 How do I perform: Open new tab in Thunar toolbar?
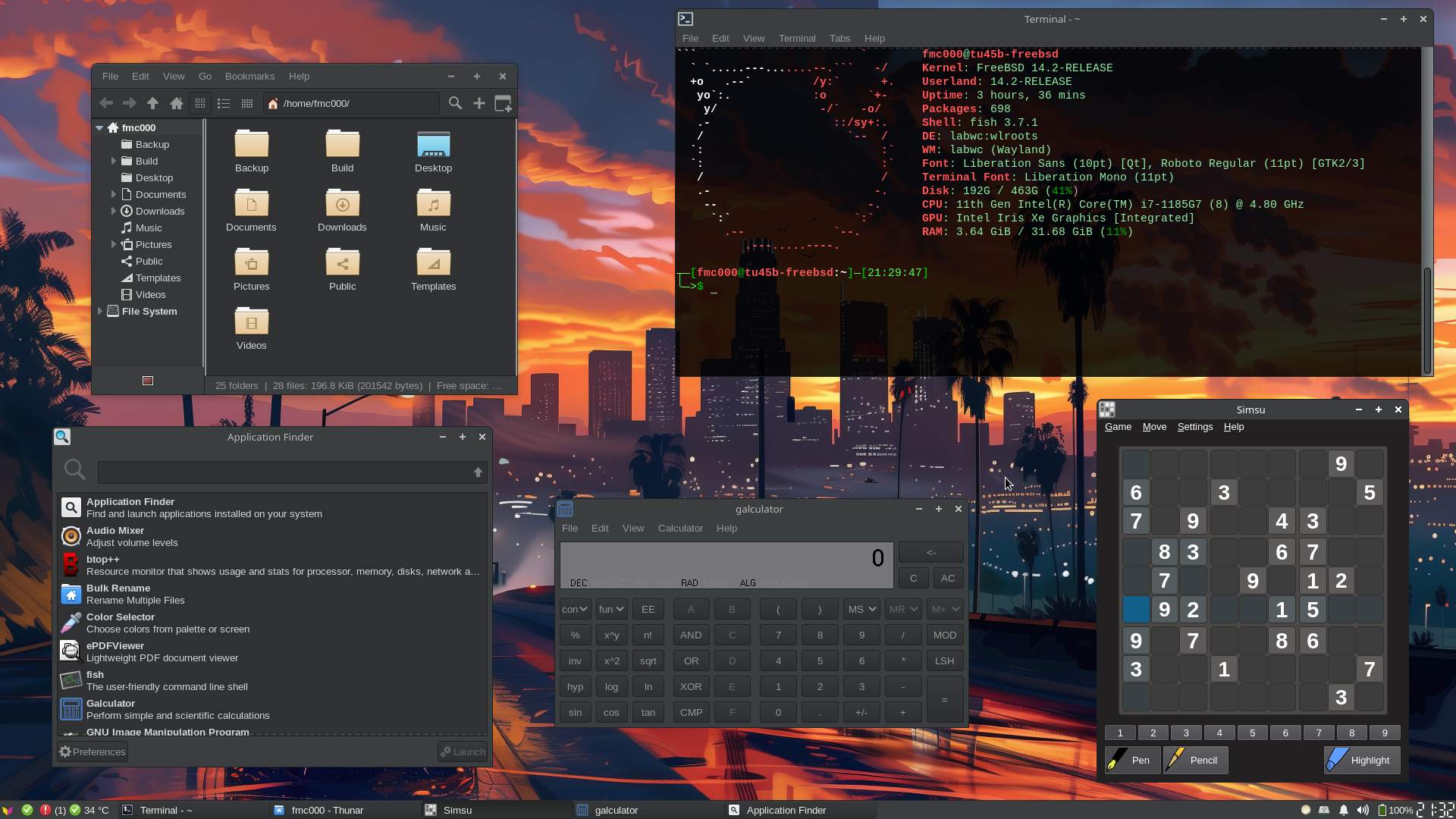(479, 103)
